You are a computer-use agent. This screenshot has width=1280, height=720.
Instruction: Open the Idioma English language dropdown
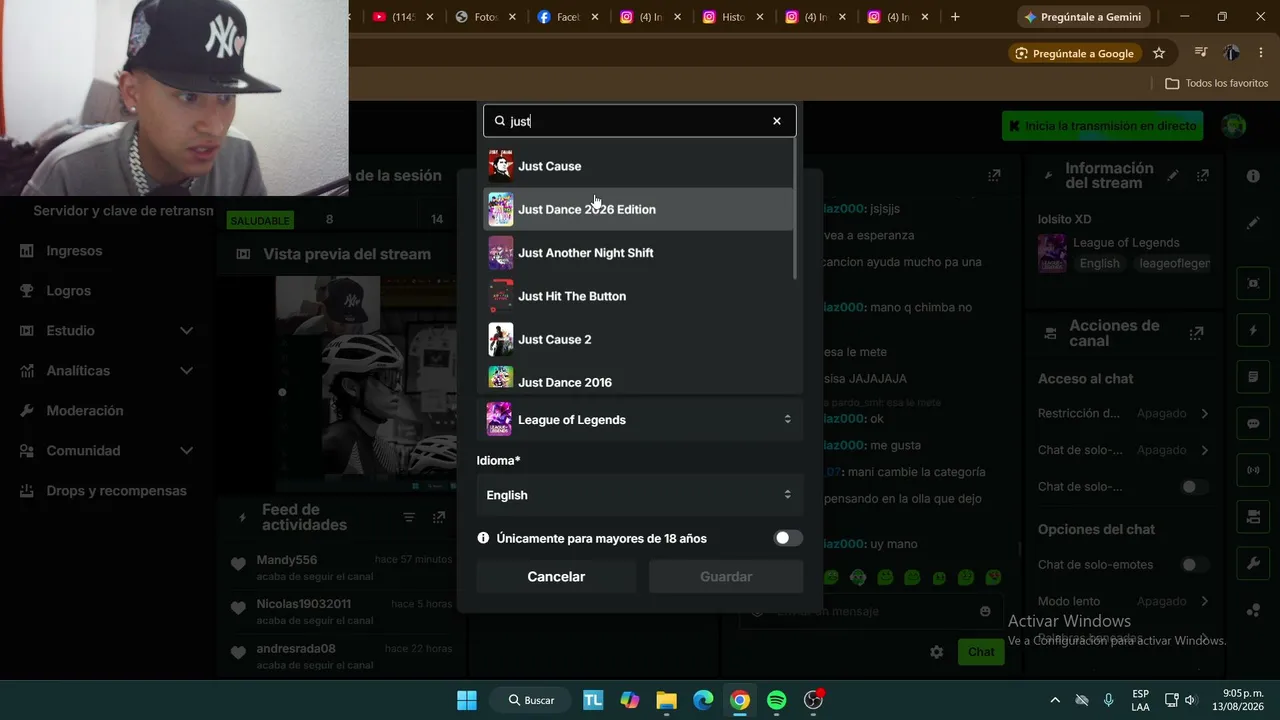(640, 495)
